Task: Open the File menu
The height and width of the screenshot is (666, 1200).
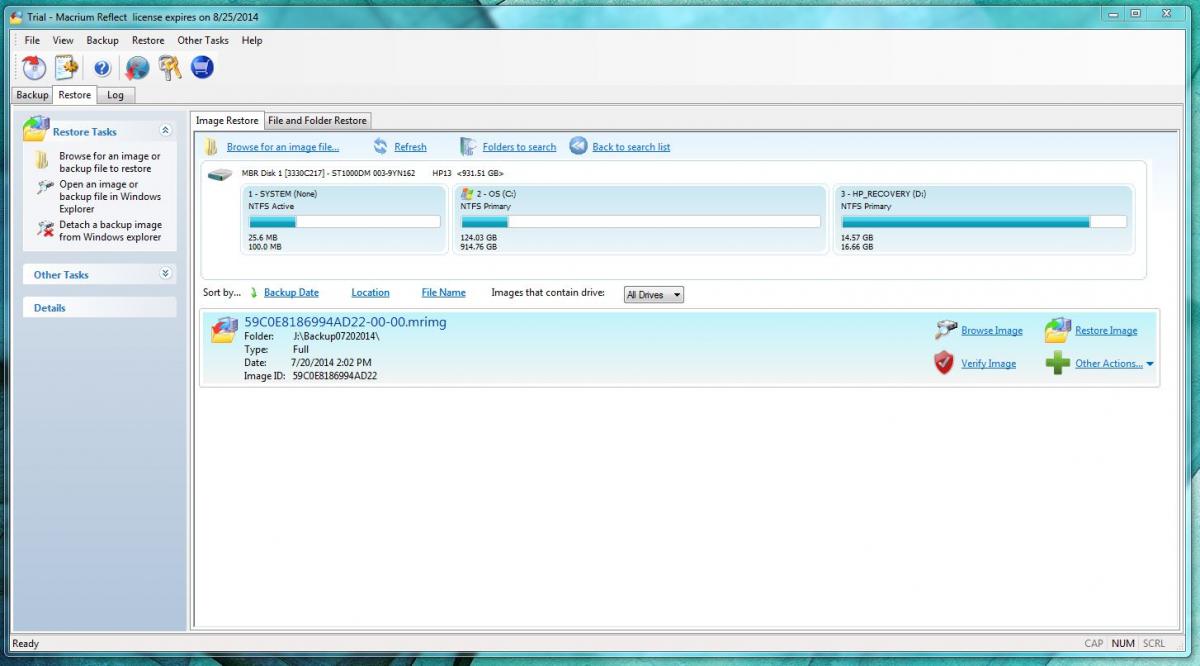Action: [x=32, y=40]
